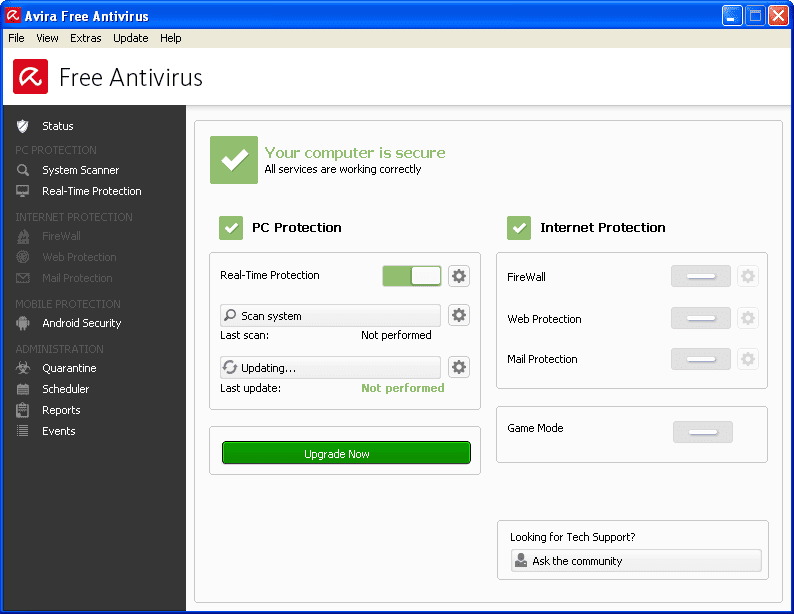
Task: Open Scan system settings gear
Action: (459, 315)
